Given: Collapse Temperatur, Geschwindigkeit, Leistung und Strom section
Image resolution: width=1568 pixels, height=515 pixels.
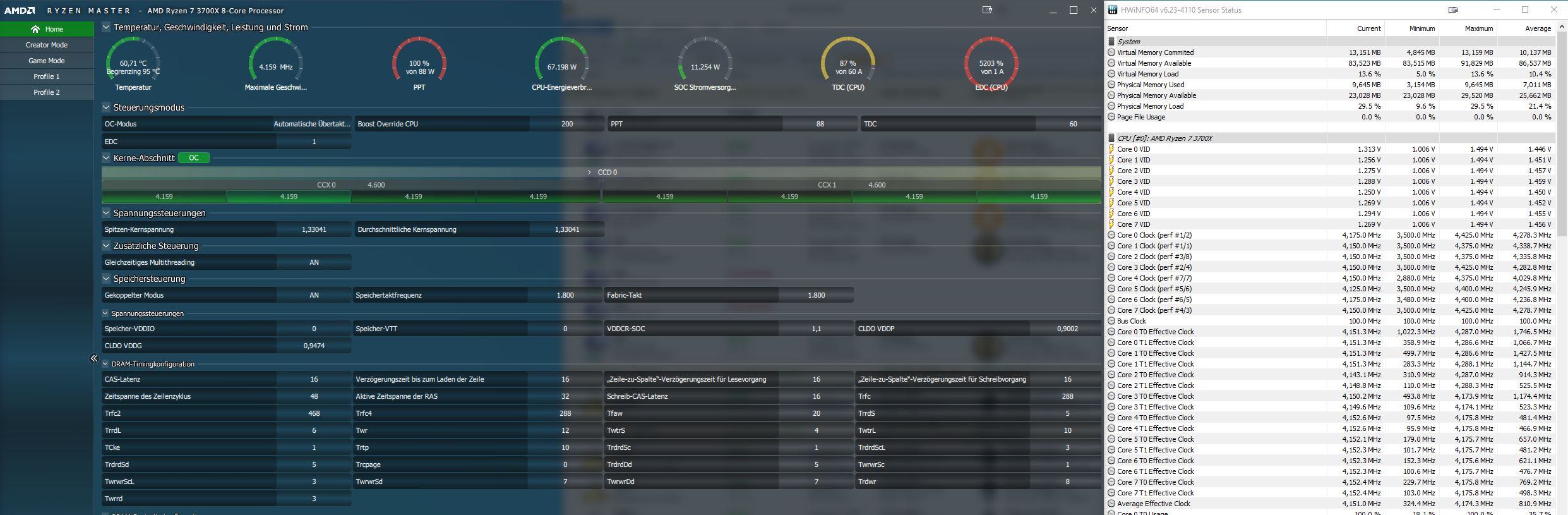Looking at the screenshot, I should point(106,27).
